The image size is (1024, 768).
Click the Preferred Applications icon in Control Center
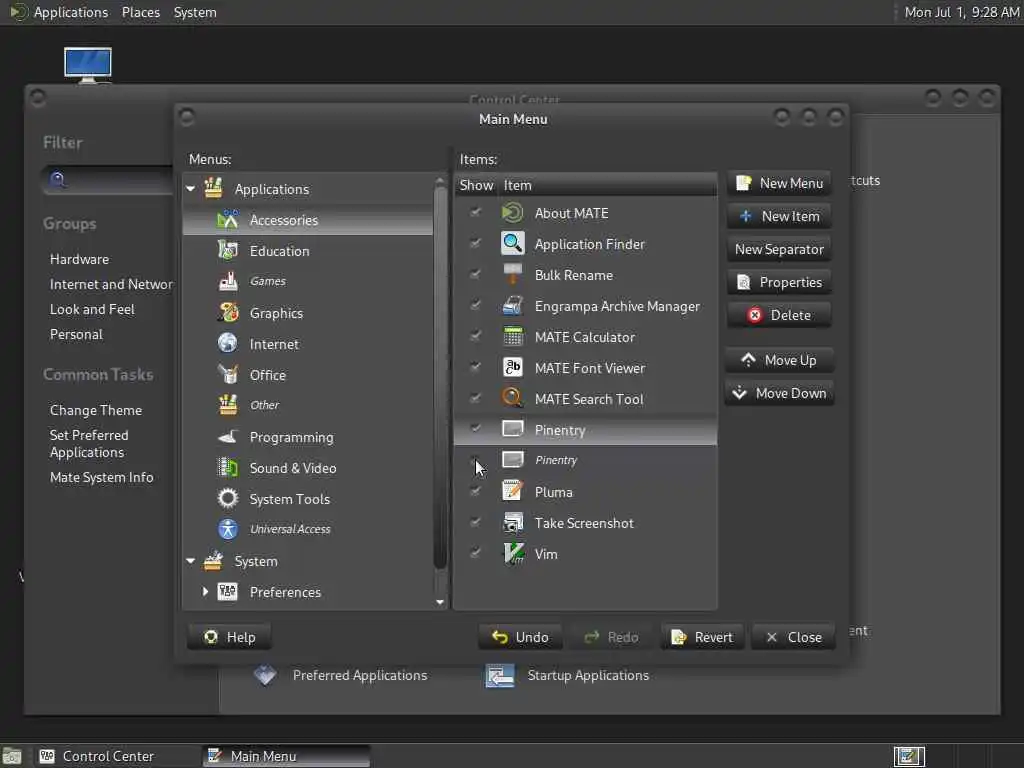[265, 675]
